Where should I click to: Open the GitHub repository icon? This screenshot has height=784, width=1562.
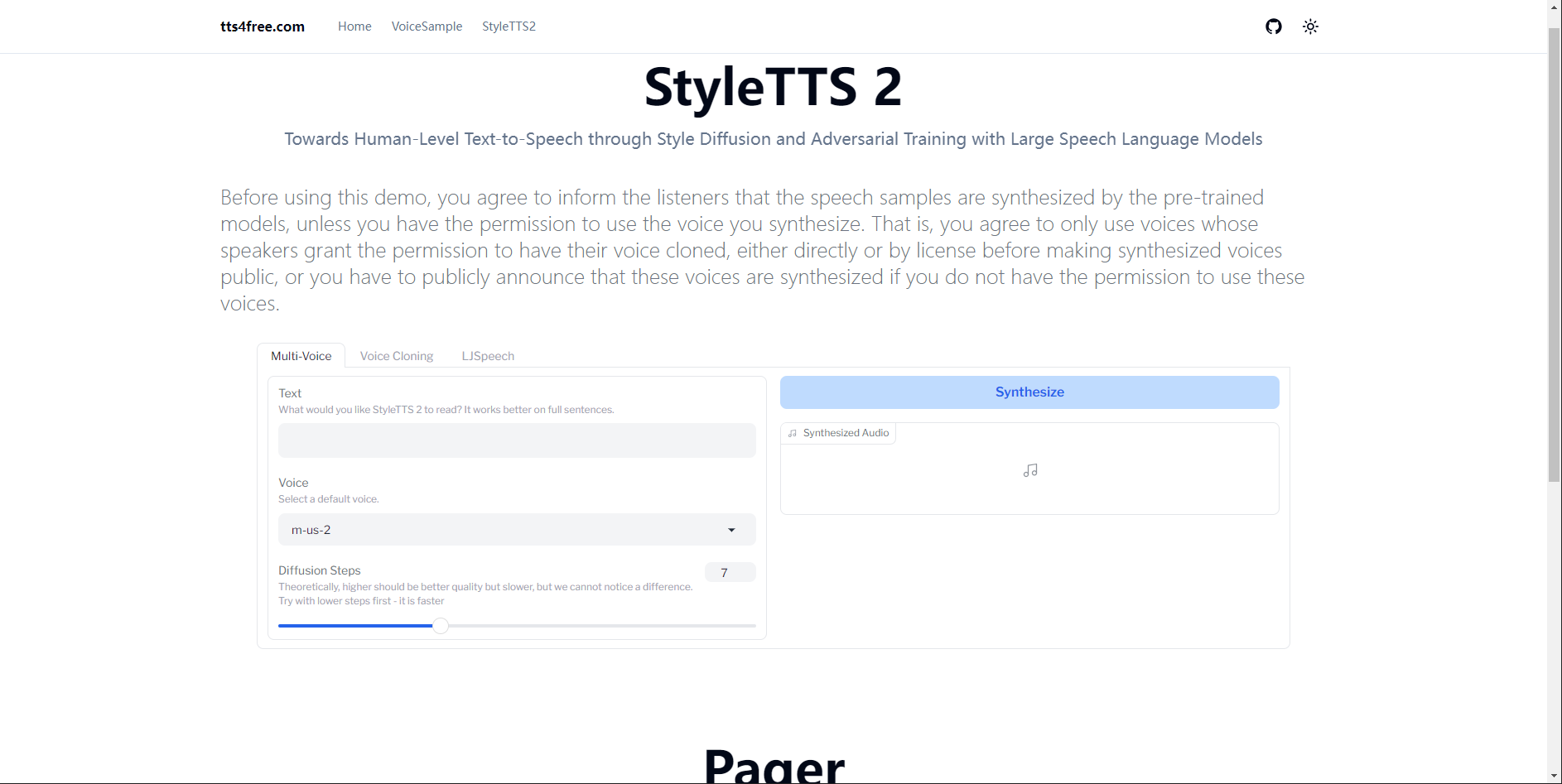click(x=1274, y=26)
